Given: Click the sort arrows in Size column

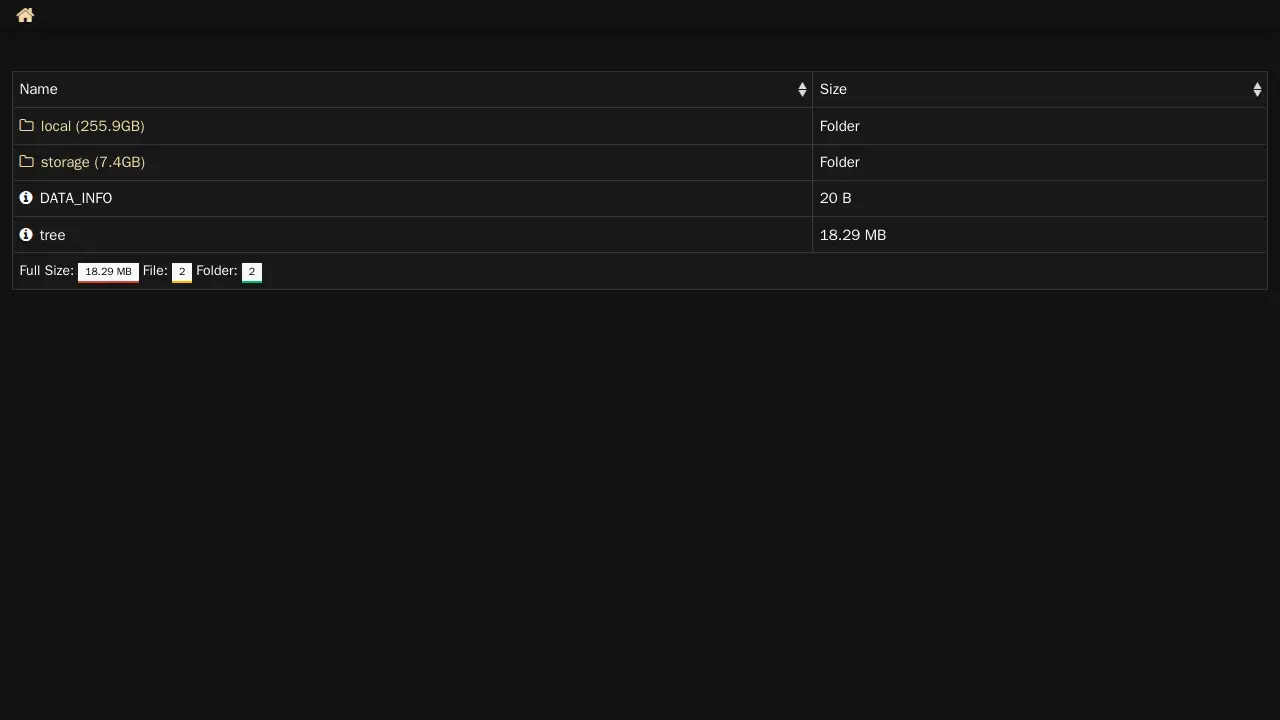Looking at the screenshot, I should tap(1257, 90).
